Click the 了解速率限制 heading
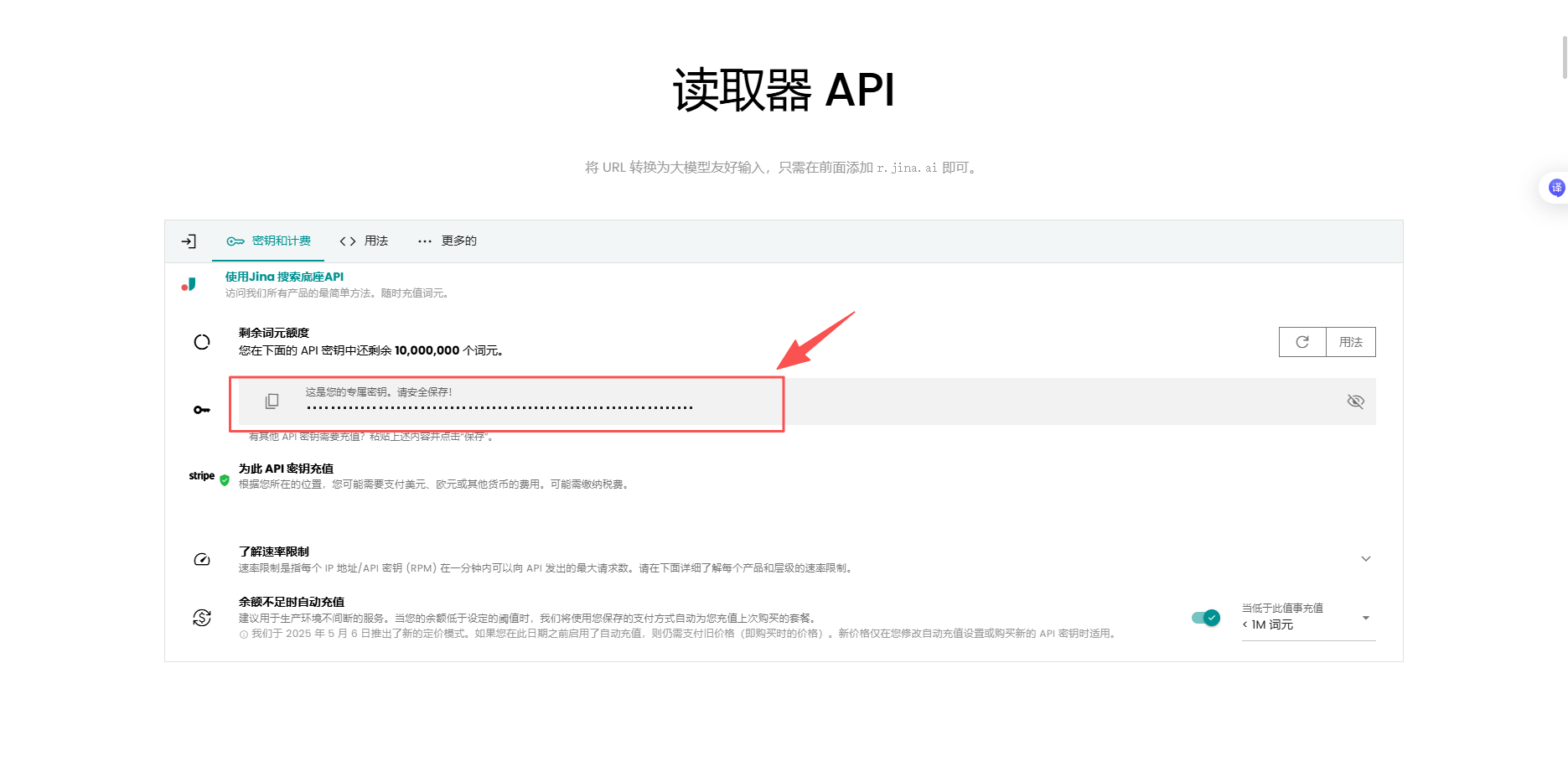Screen dimensions: 1568x777 273,552
